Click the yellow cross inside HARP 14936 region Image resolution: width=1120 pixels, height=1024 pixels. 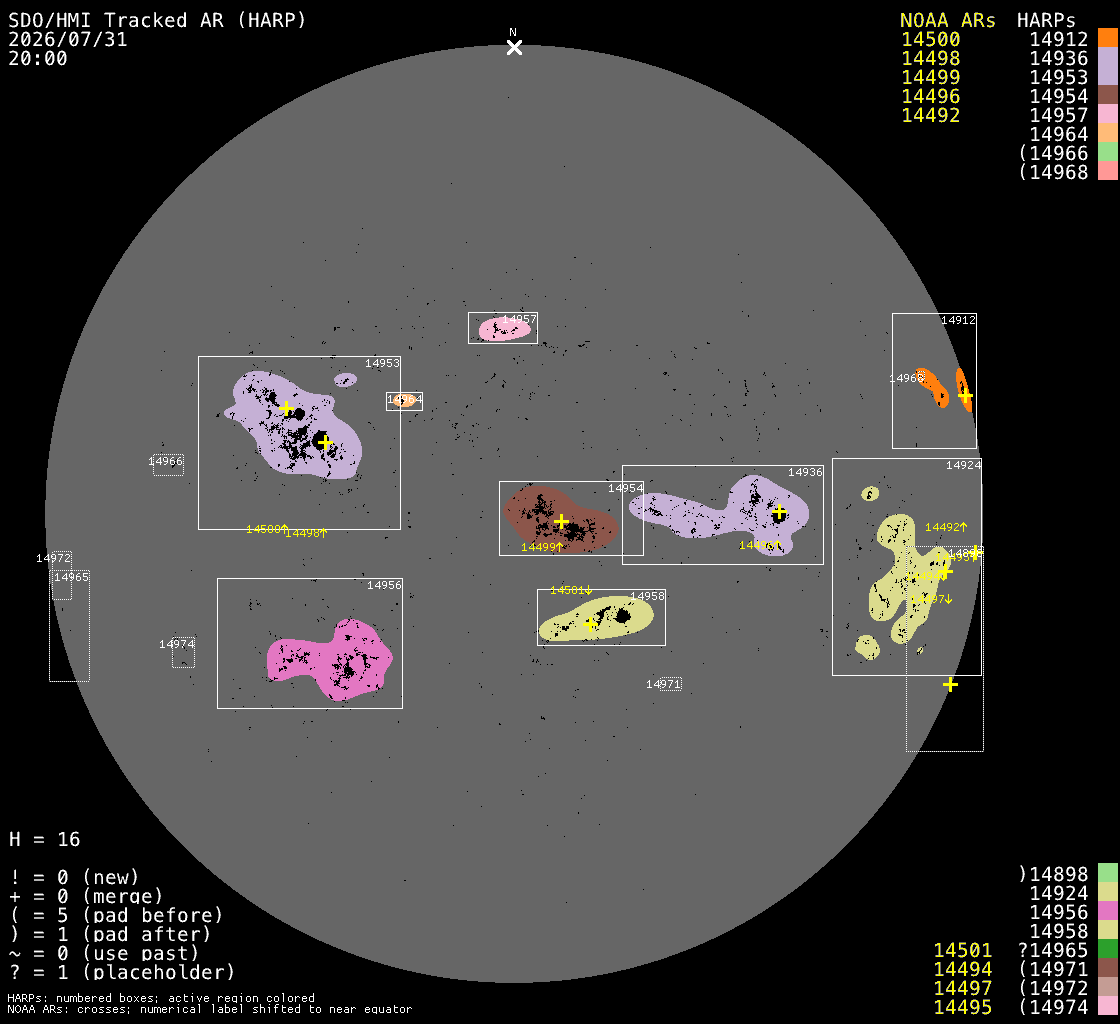[779, 512]
